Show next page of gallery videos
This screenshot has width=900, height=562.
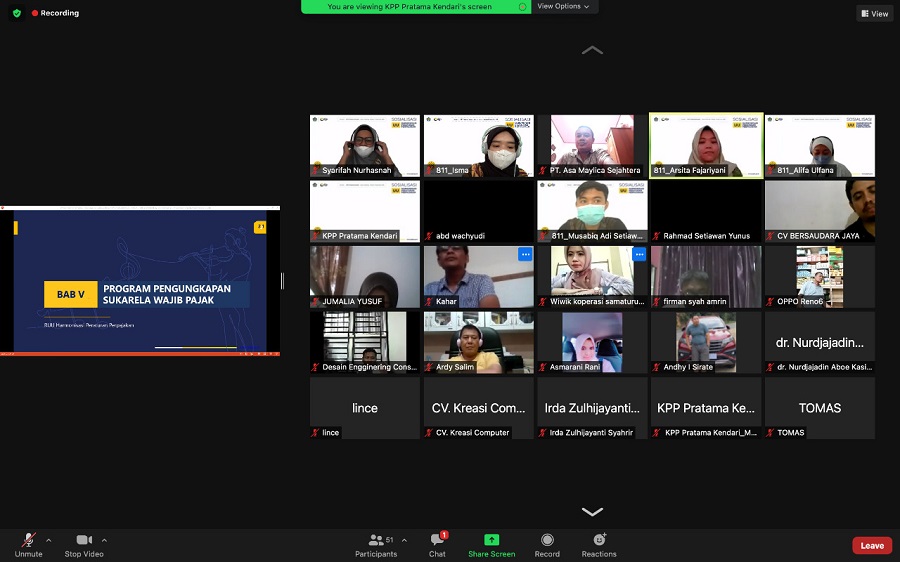[592, 511]
